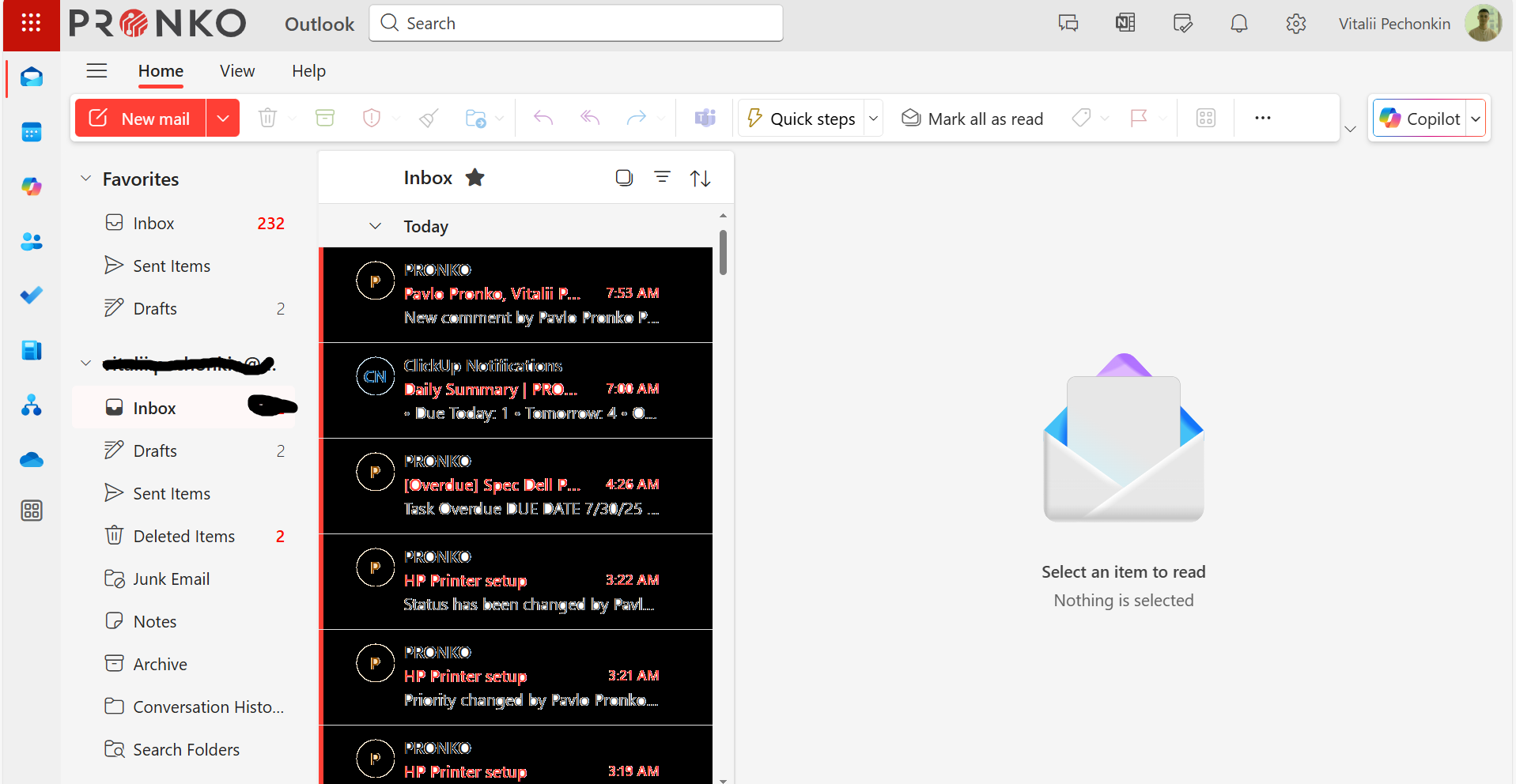Open the org chart app icon
Viewport: 1516px width, 784px height.
32,405
